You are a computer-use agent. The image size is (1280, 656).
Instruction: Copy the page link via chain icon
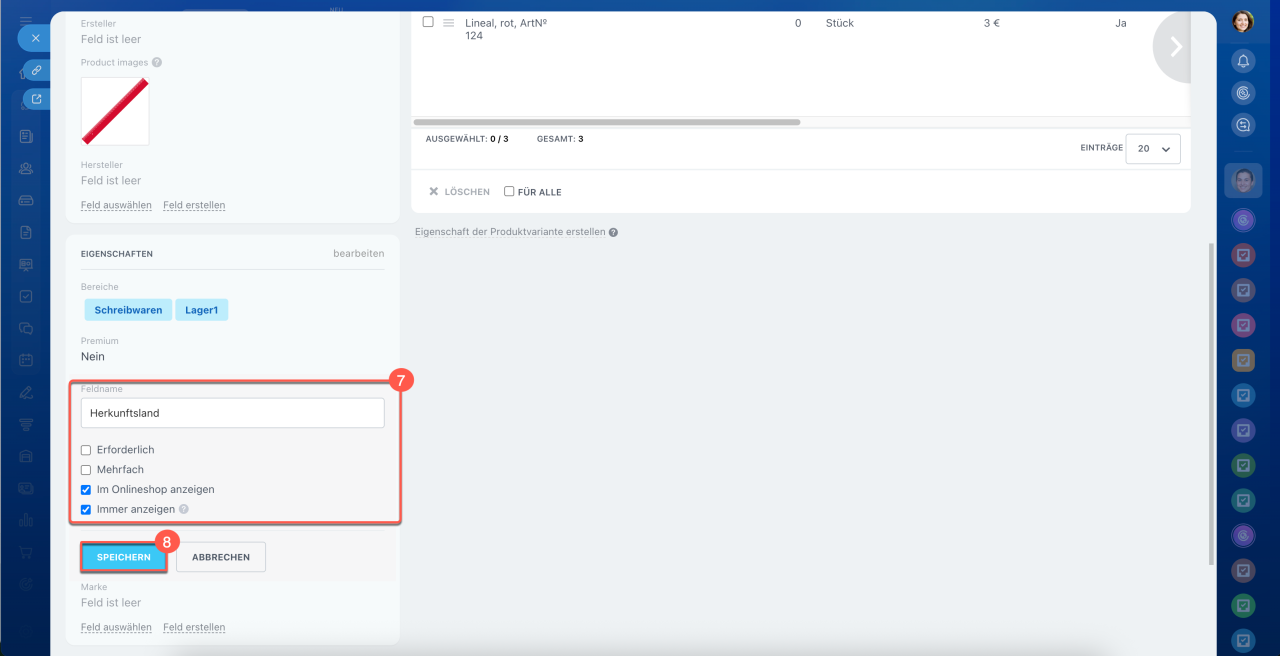pos(36,70)
